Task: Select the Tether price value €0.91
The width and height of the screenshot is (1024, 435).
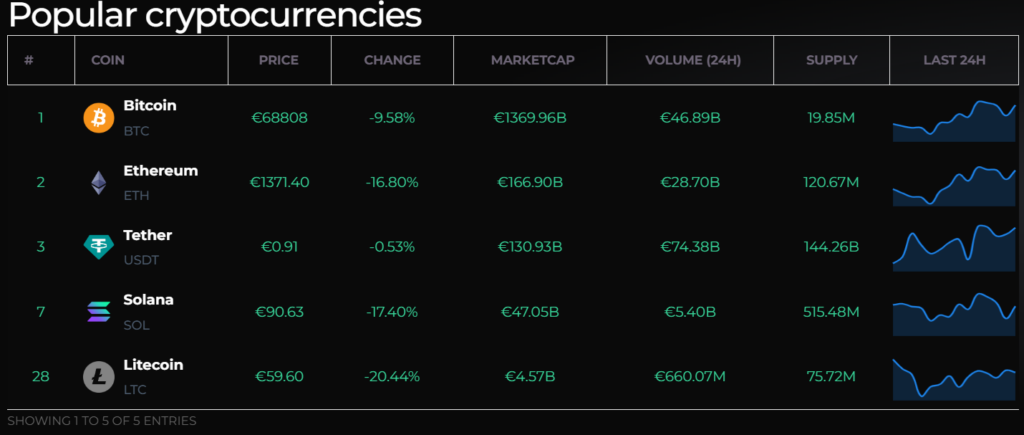Action: (279, 247)
